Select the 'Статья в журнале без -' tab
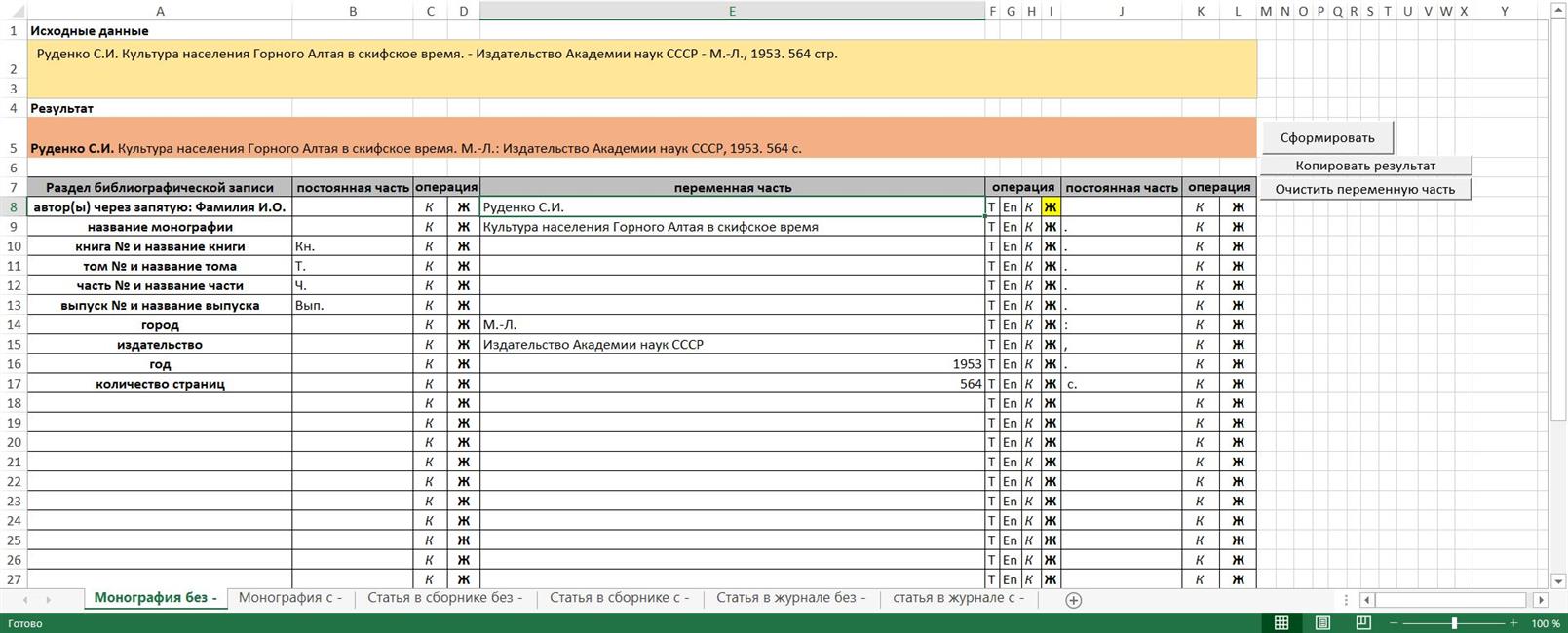The width and height of the screenshot is (1568, 633). point(790,598)
